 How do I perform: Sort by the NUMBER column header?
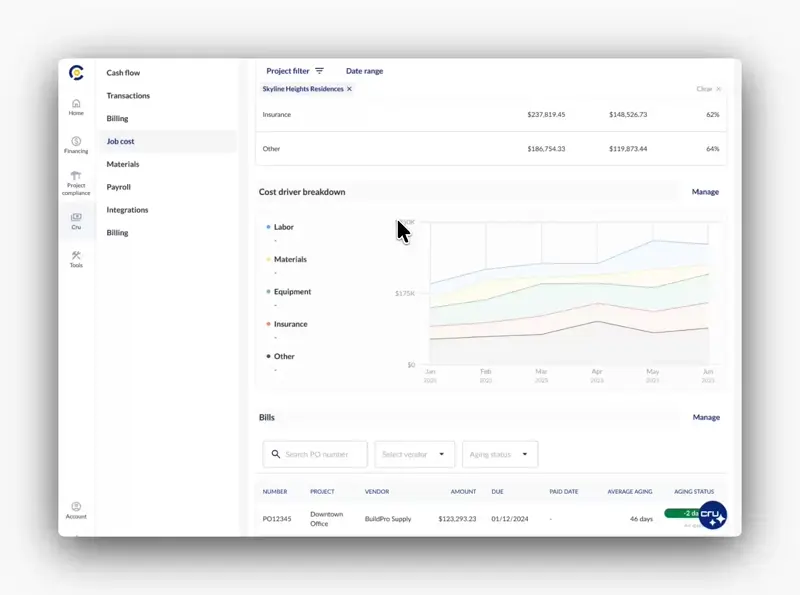click(275, 491)
